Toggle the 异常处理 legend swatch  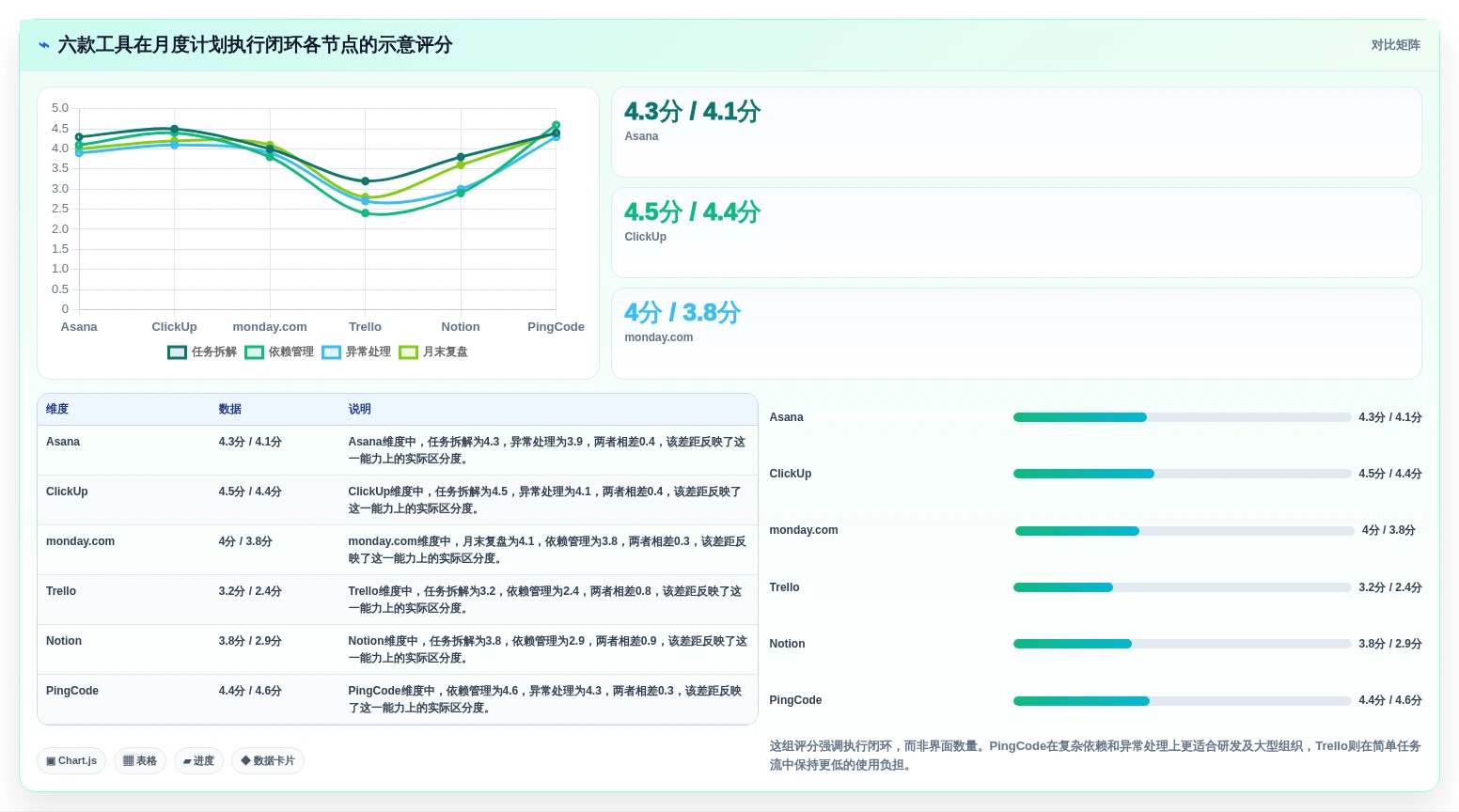(331, 352)
